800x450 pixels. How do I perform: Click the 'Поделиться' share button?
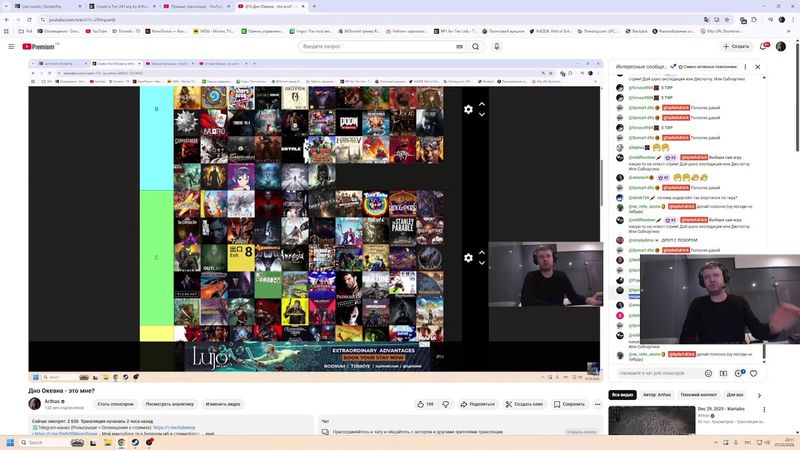(477, 404)
